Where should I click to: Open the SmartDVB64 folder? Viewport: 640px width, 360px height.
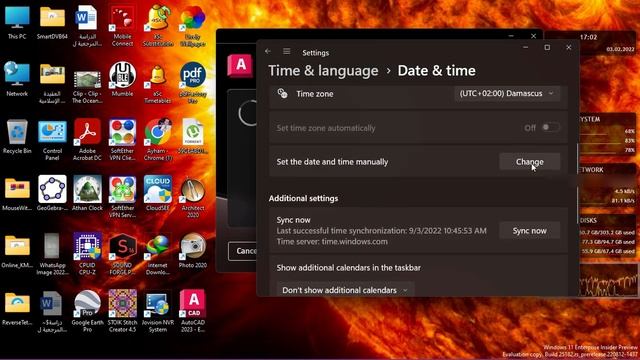coord(52,22)
